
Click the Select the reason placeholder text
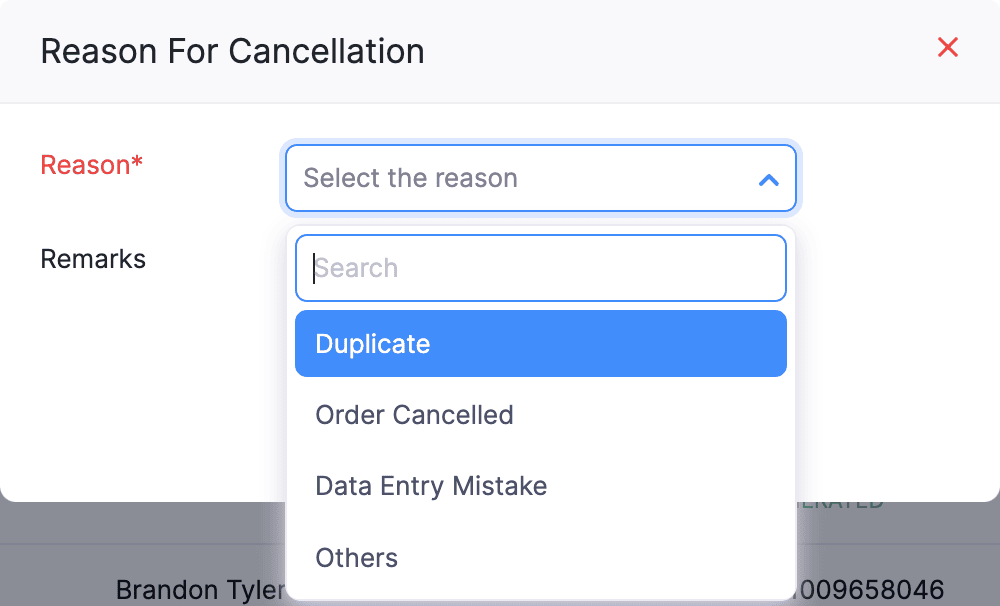[410, 178]
